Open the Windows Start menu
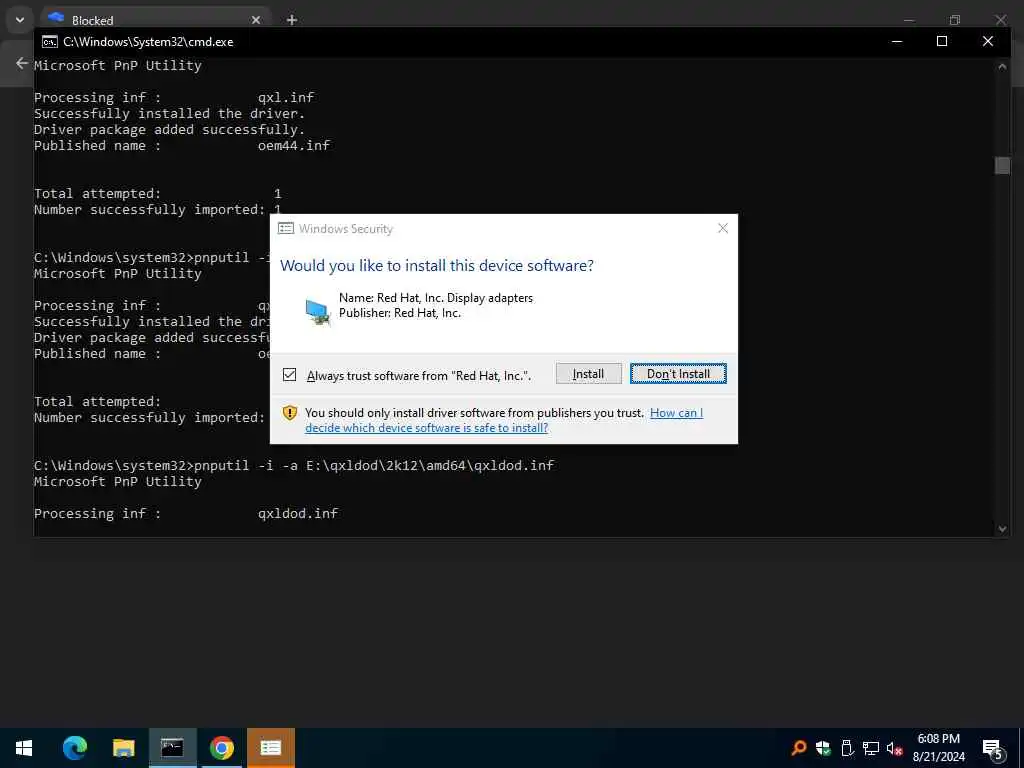 coord(24,748)
